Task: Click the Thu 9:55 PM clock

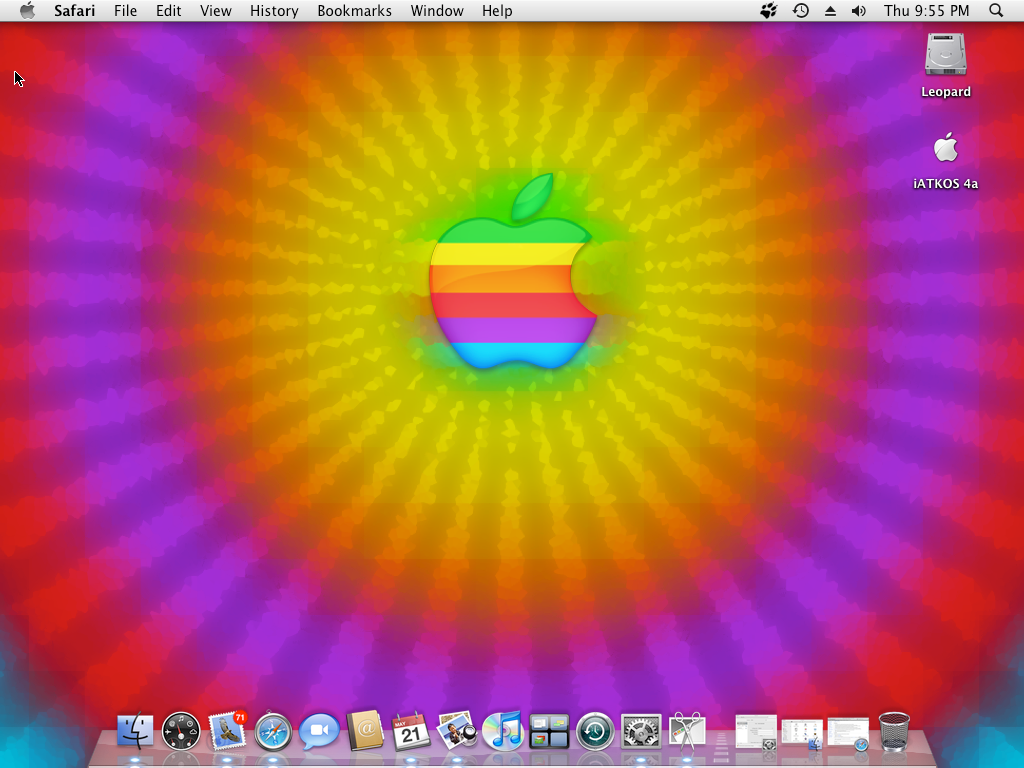Action: [x=927, y=11]
